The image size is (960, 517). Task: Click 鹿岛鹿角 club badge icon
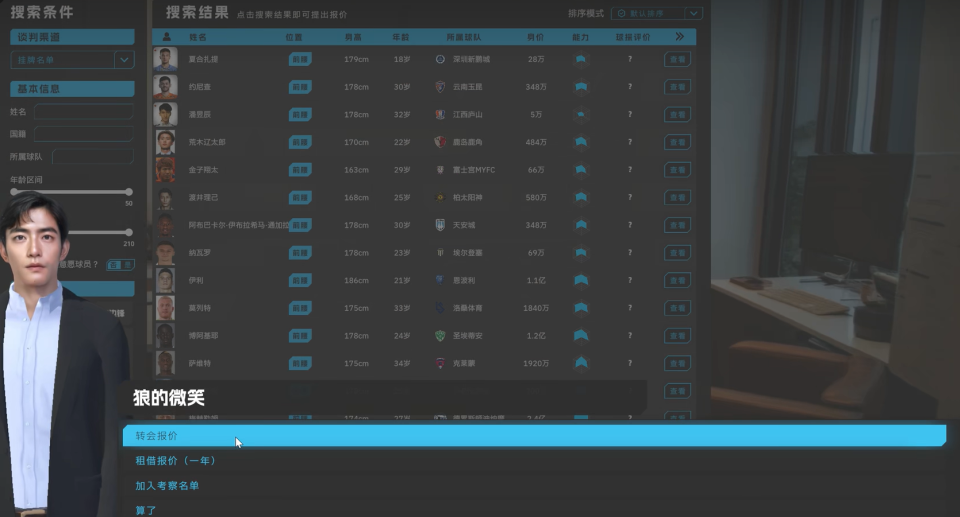(x=440, y=142)
